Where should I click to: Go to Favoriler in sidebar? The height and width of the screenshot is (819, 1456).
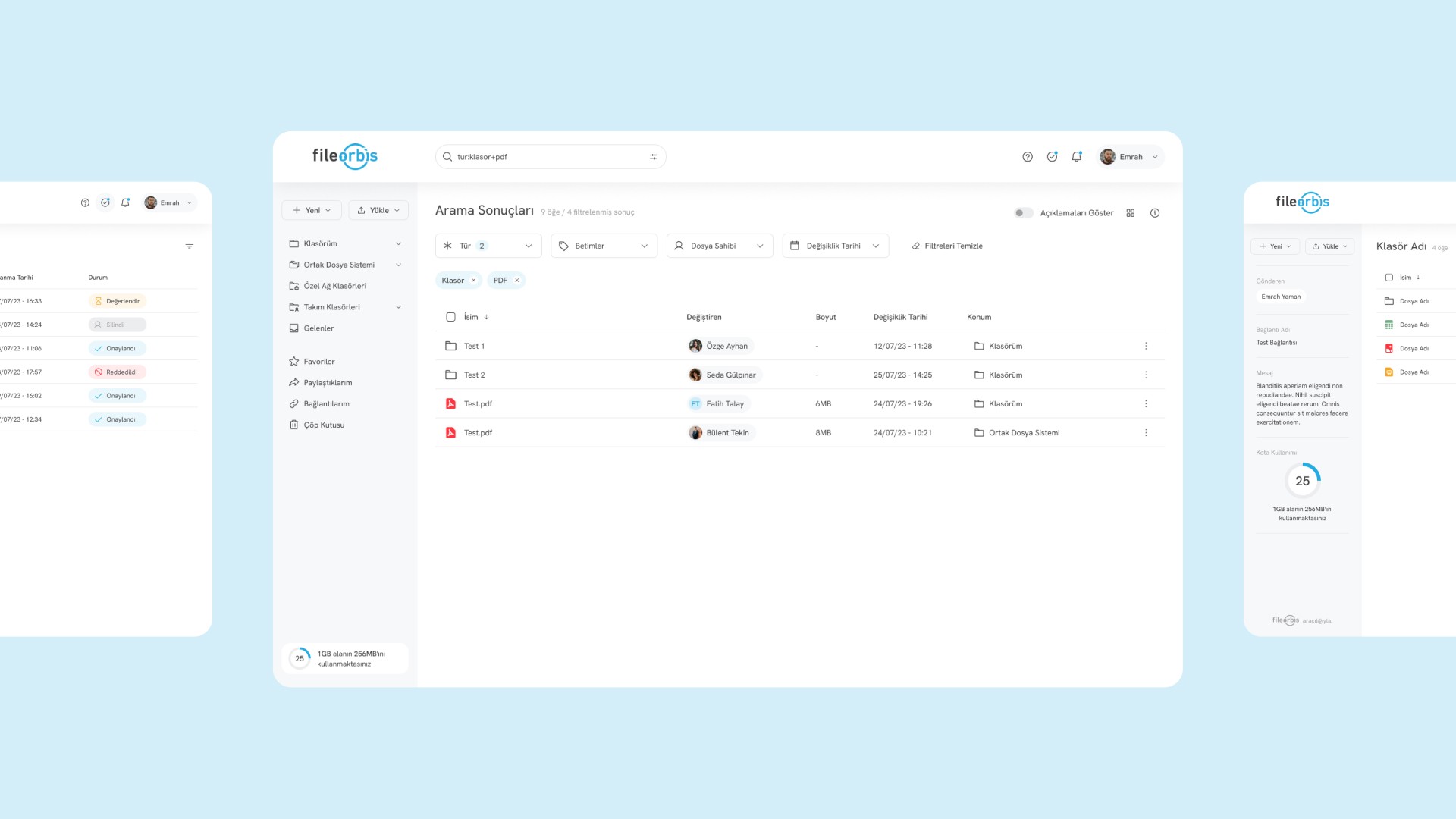(x=318, y=362)
